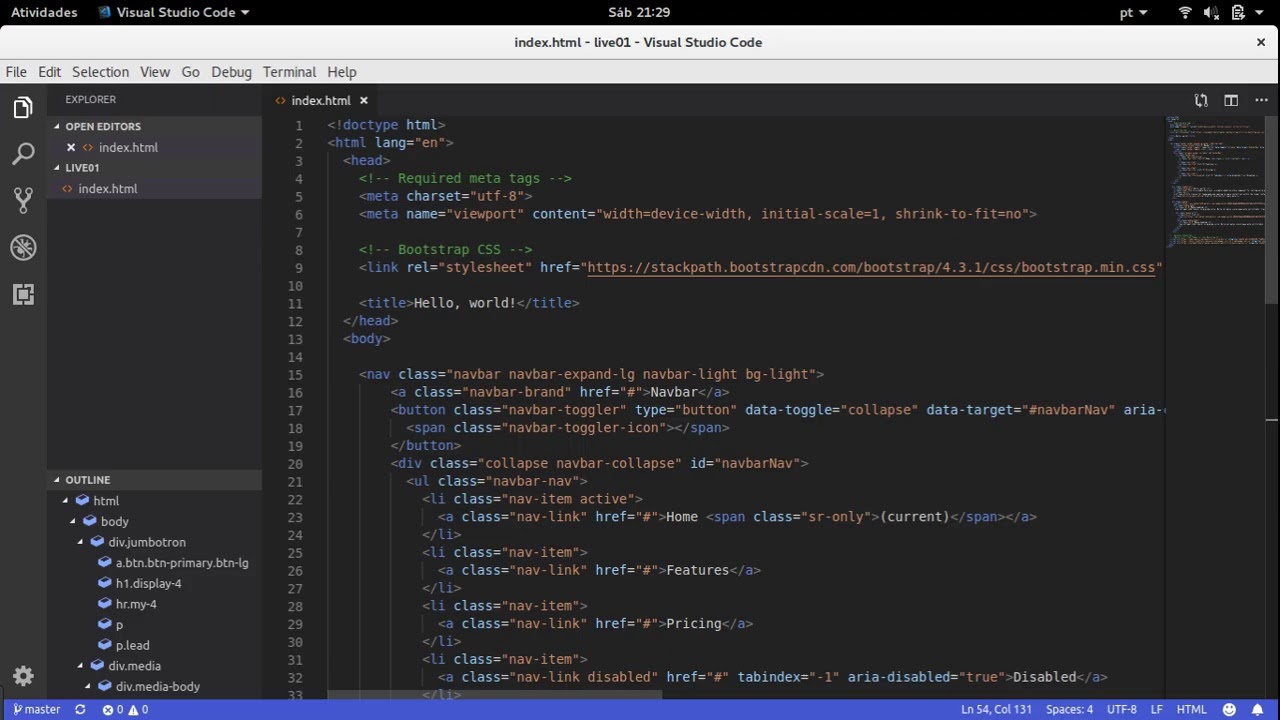
Task: Collapse div.media-body node in Outline
Action: point(88,686)
